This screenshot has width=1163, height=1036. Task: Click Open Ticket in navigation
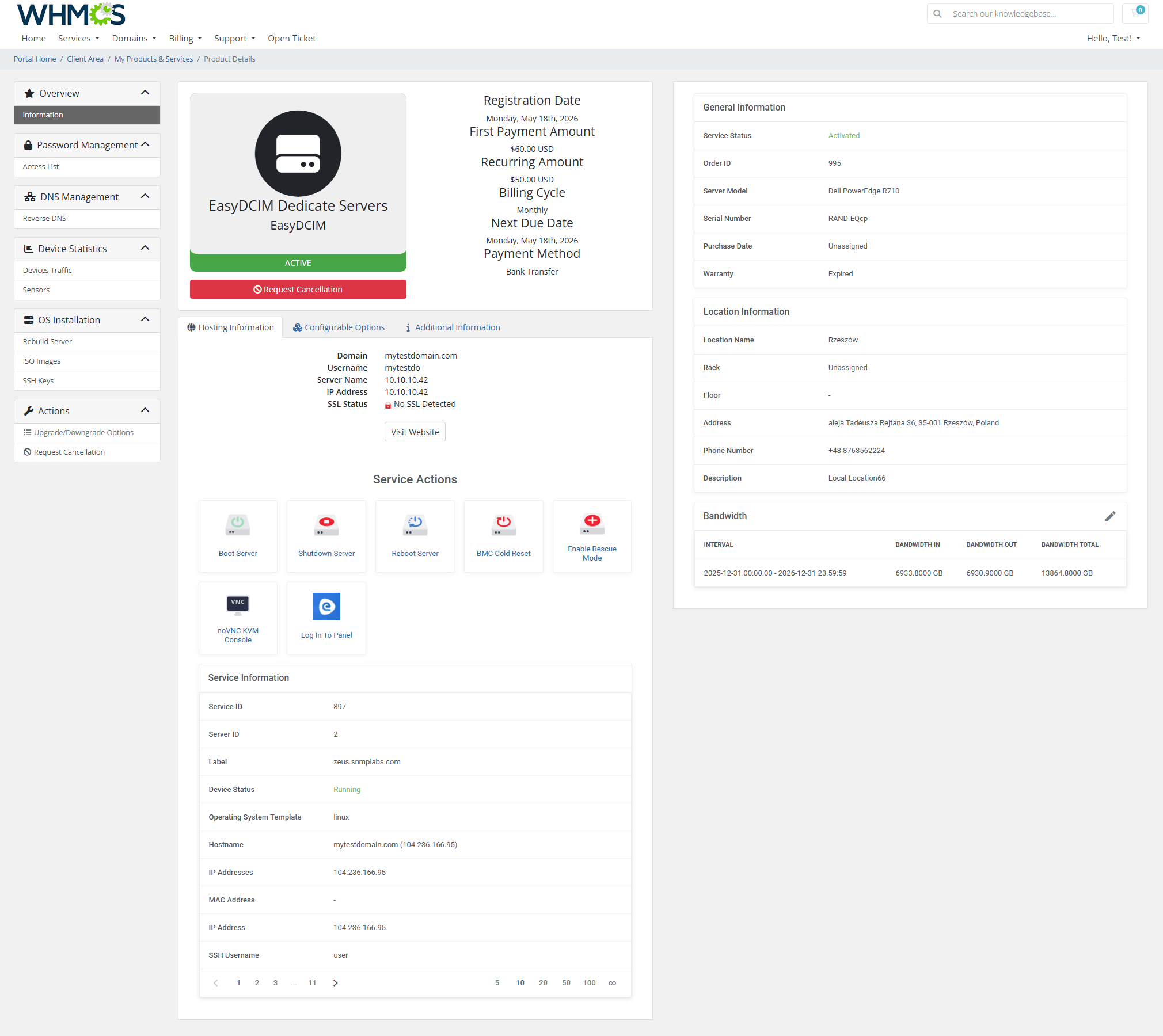pos(292,39)
